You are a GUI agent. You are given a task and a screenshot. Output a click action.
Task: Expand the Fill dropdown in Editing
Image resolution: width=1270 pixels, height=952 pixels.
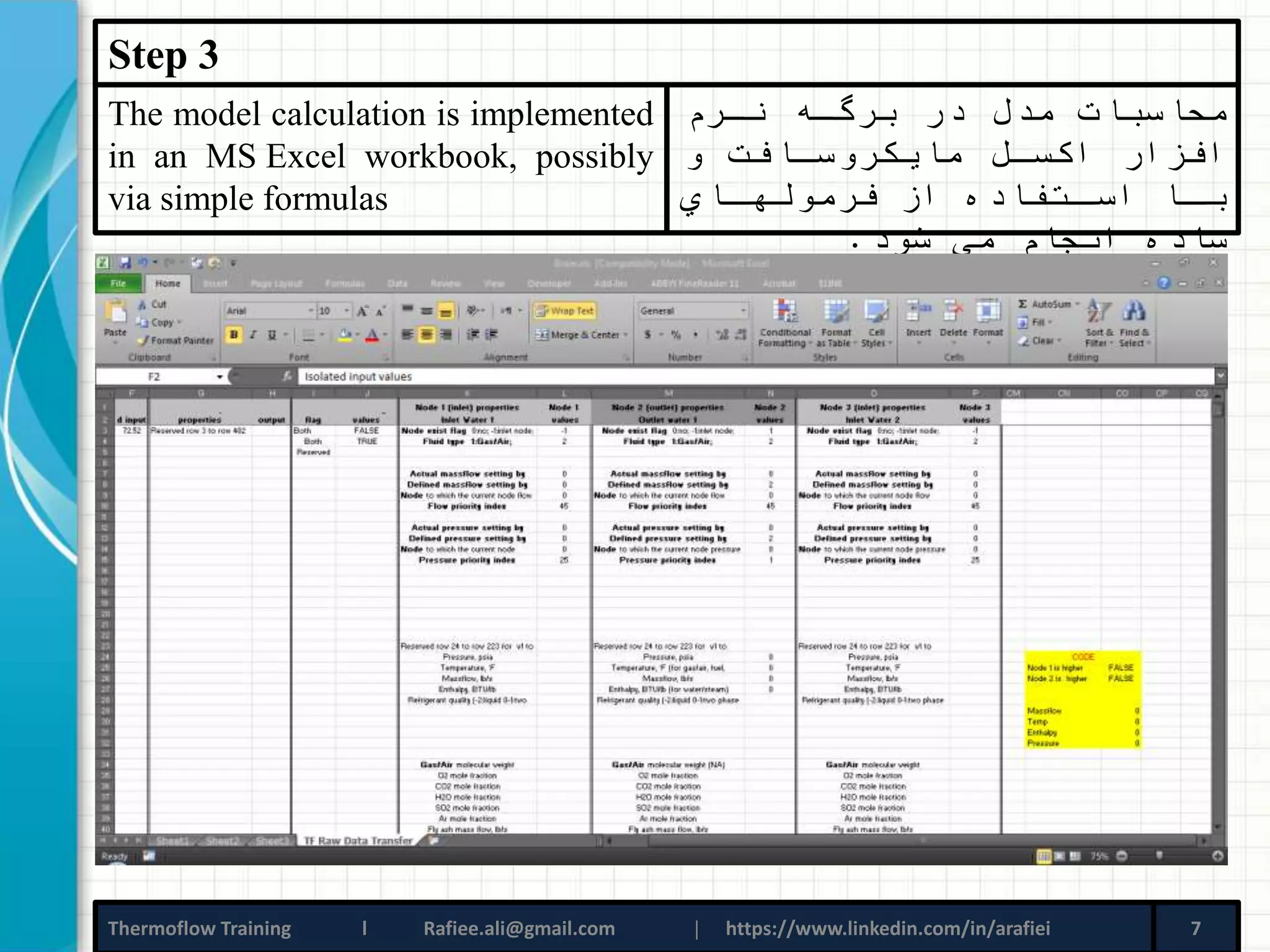tap(1050, 322)
